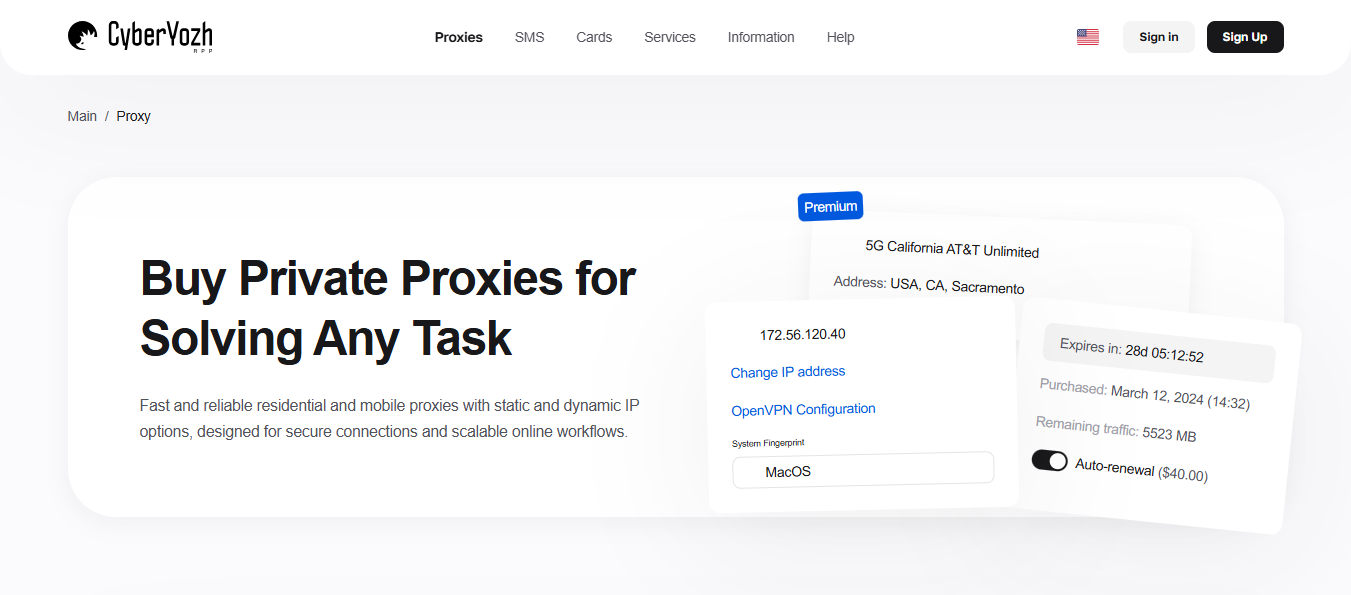This screenshot has width=1351, height=595.
Task: Click the Sign Up button
Action: pos(1244,36)
